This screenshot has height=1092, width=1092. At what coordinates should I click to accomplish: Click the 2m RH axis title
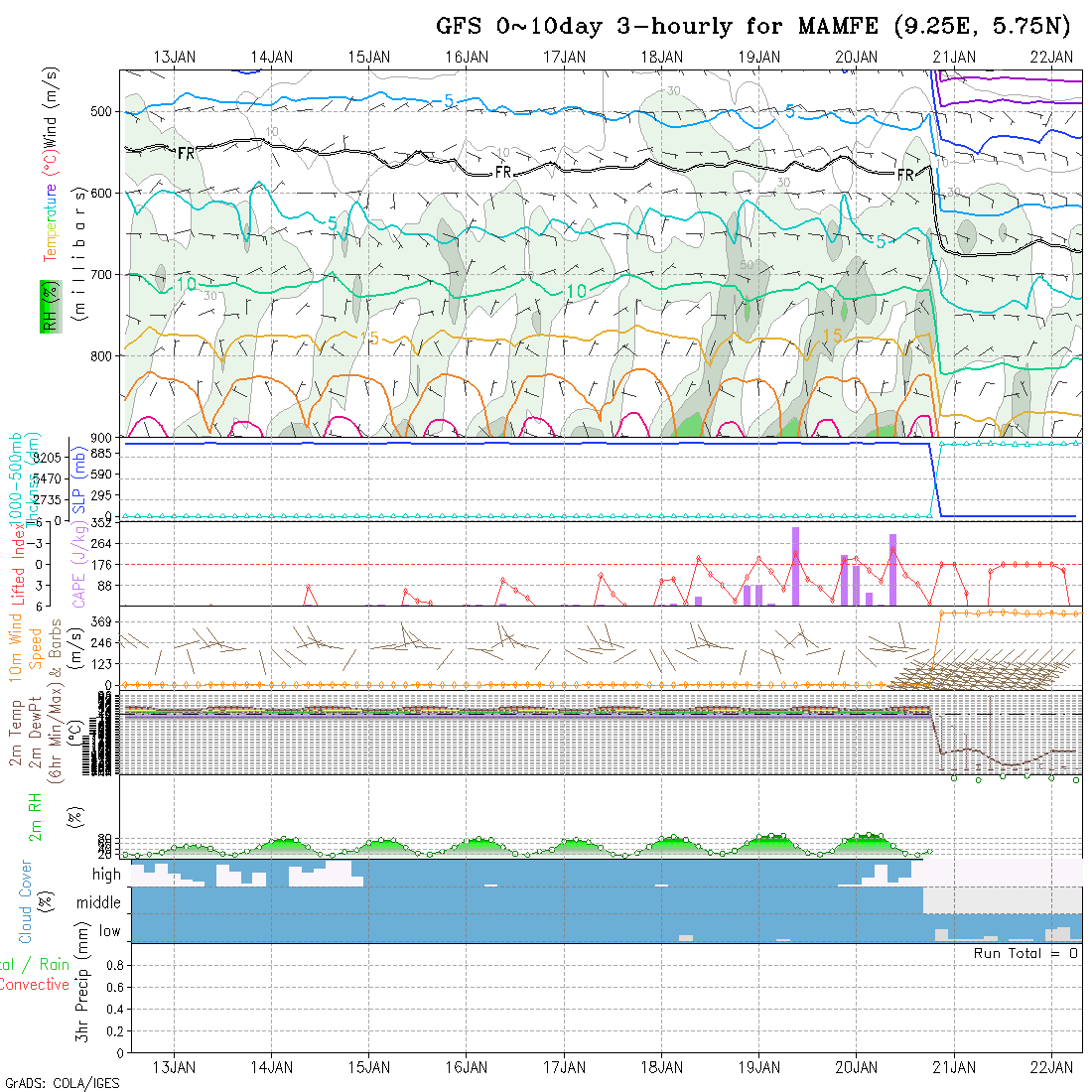[x=35, y=817]
